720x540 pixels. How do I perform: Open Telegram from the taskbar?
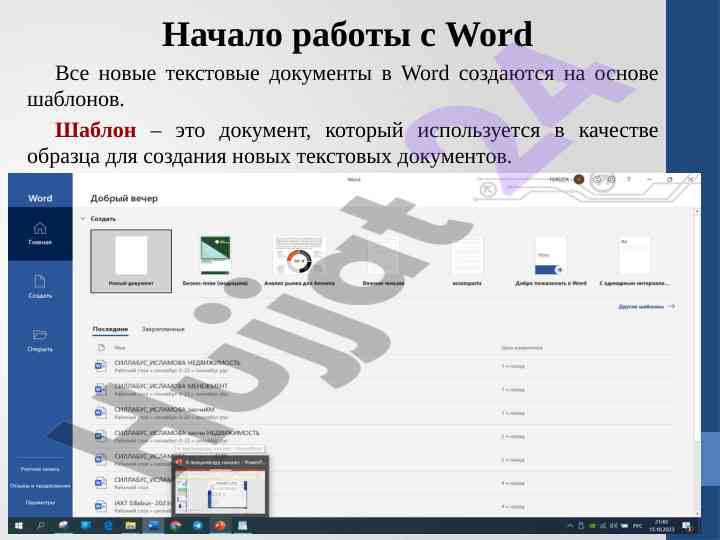click(x=197, y=525)
